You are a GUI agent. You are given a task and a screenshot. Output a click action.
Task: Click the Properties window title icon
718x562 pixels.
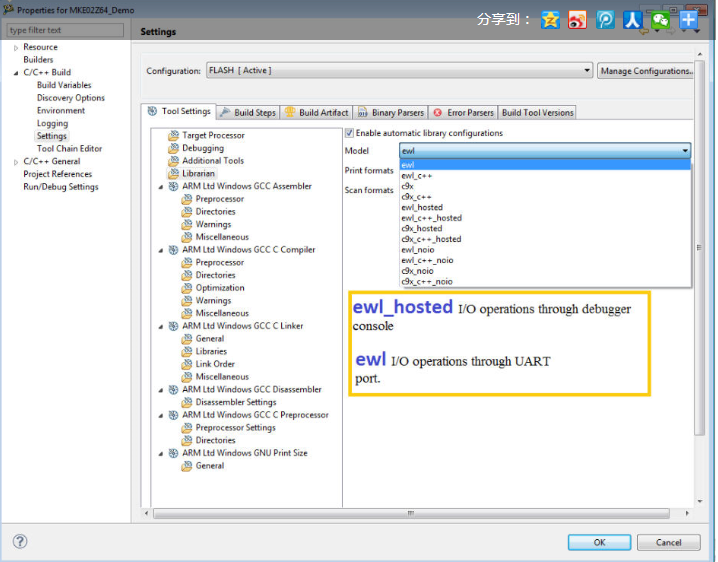tap(8, 9)
